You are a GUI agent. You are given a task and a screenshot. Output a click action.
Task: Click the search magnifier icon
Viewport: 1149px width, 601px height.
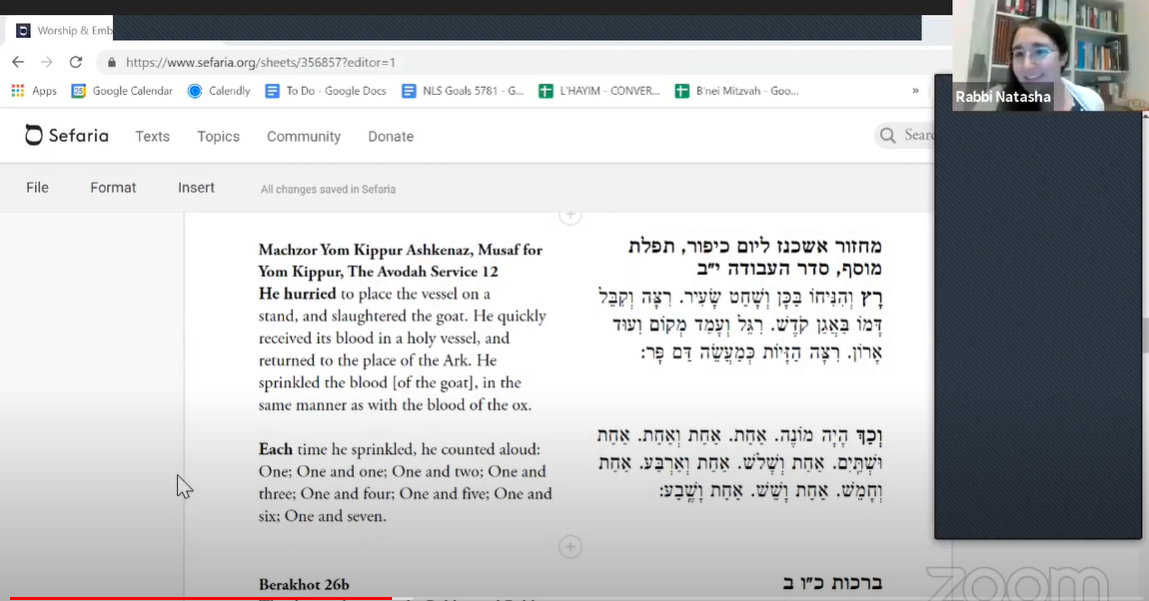(887, 136)
